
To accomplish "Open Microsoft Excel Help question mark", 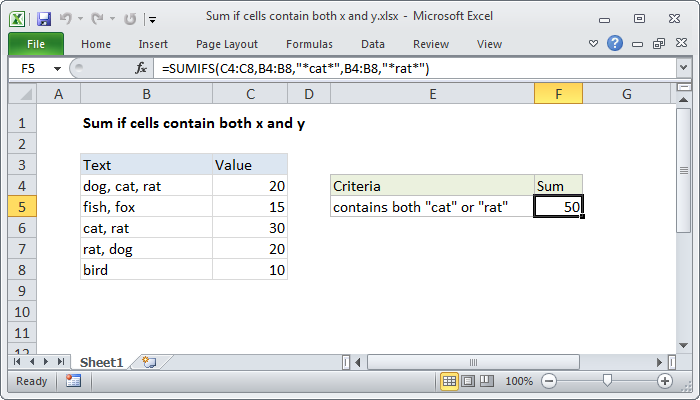I will pos(616,44).
